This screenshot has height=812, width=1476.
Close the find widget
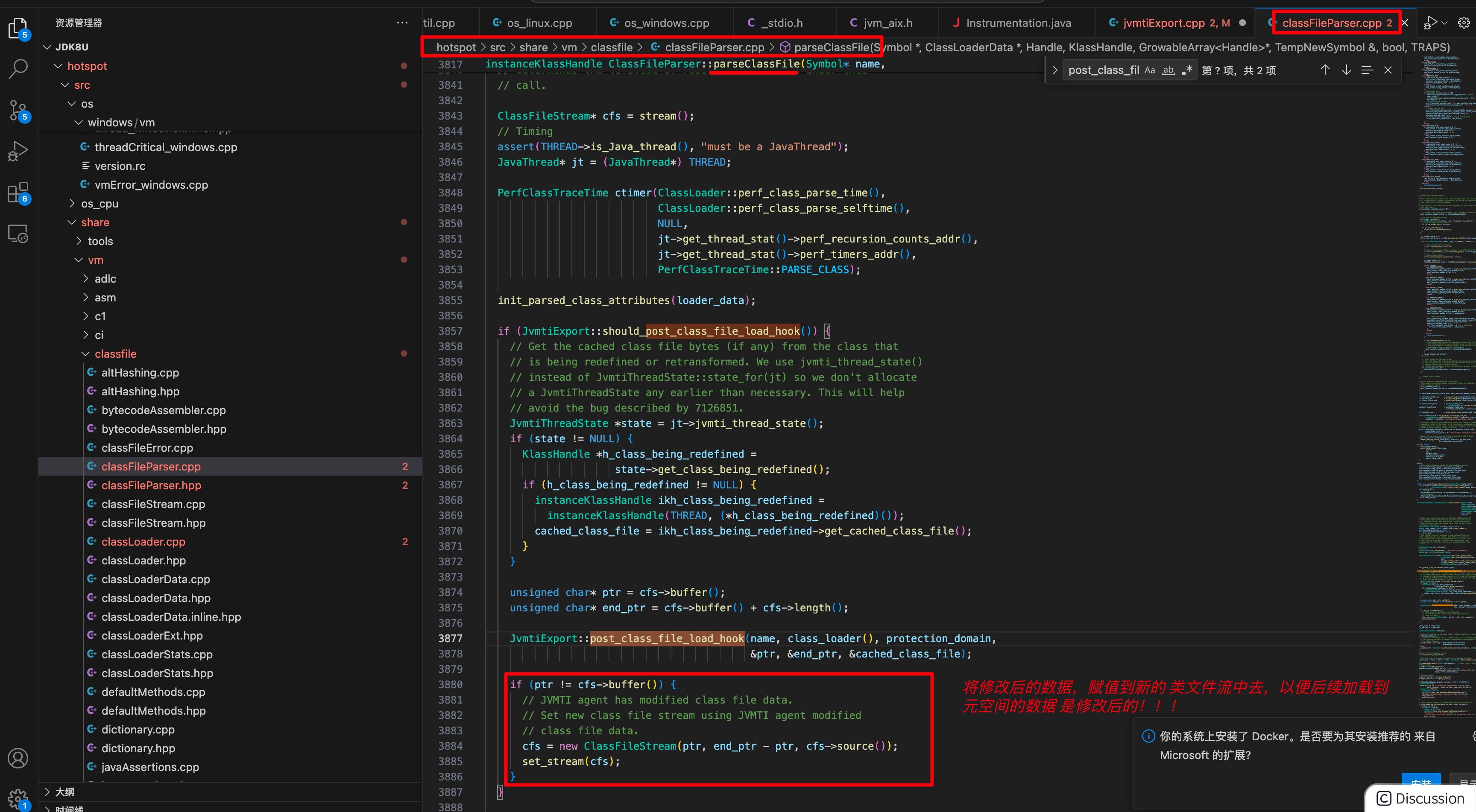click(1388, 70)
